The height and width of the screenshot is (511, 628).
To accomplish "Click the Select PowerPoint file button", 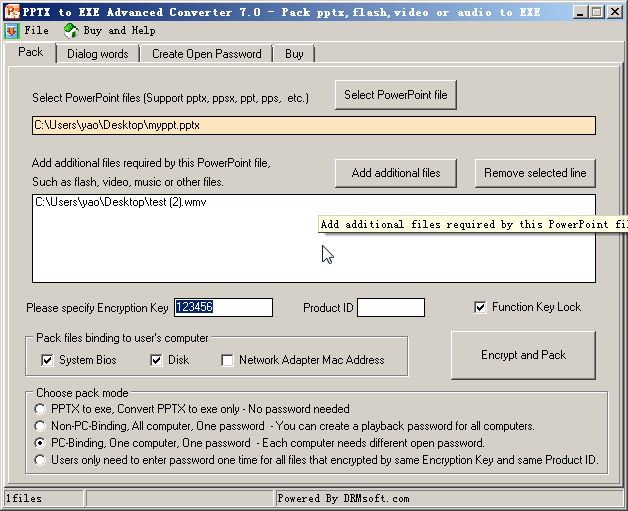I will 396,95.
